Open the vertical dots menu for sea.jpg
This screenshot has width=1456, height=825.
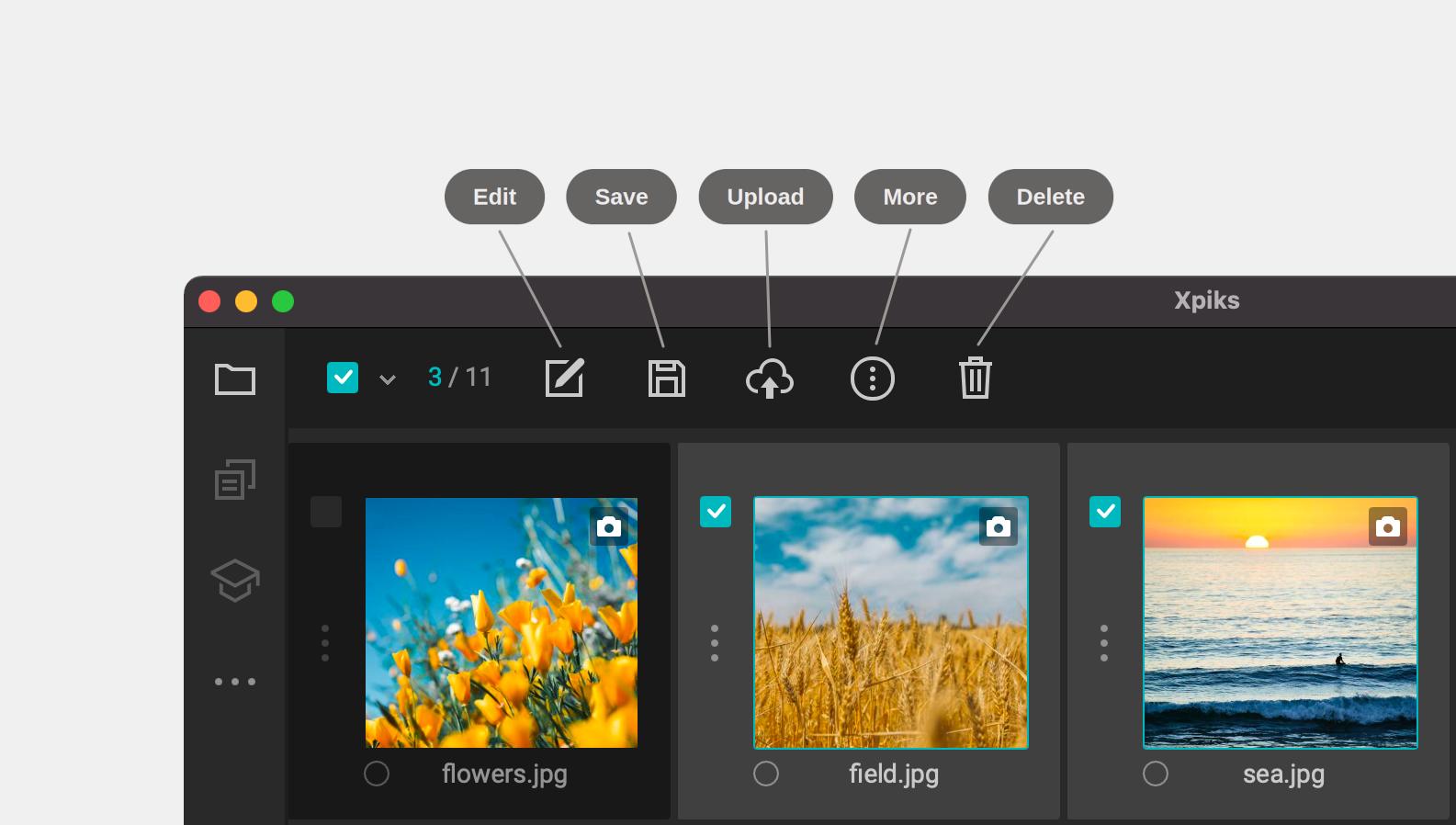pyautogui.click(x=1104, y=643)
